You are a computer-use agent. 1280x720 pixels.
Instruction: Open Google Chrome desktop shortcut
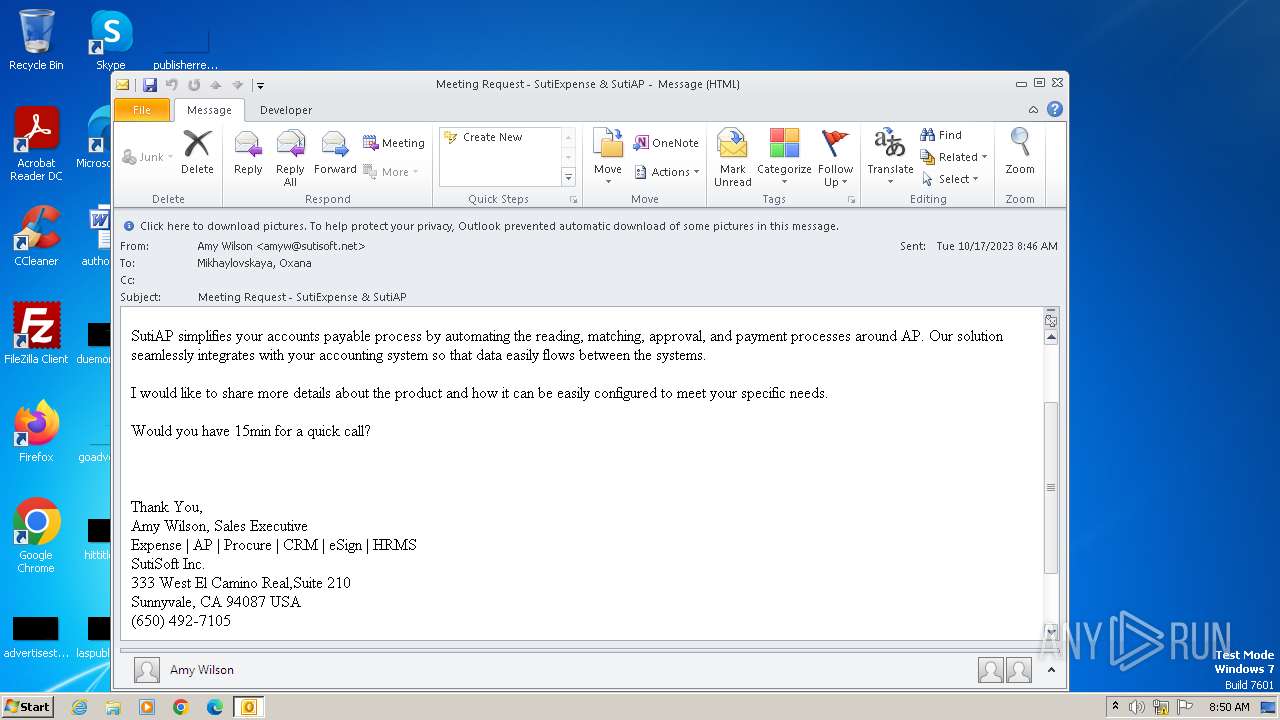tap(36, 536)
